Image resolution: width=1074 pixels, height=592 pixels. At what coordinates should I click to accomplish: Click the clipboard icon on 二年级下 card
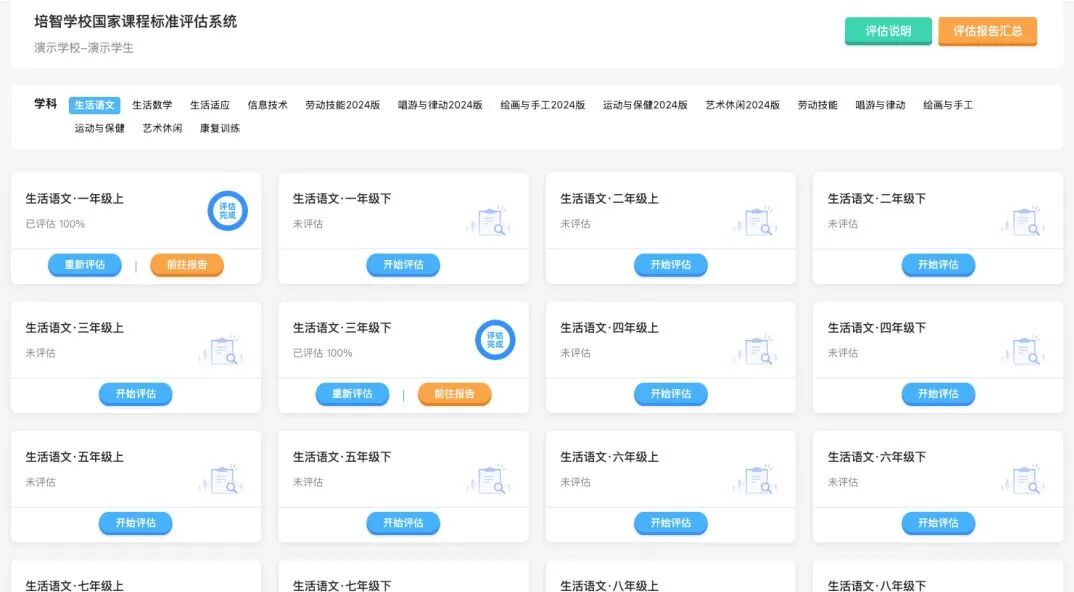[1024, 221]
